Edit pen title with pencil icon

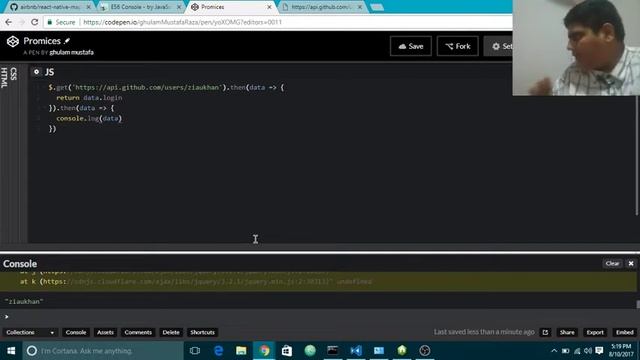pyautogui.click(x=67, y=41)
